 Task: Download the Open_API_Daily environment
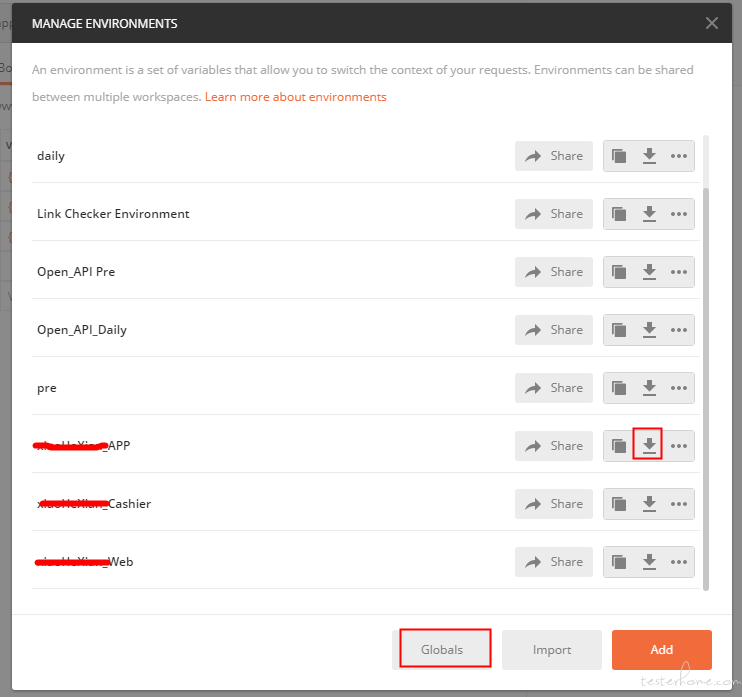pyautogui.click(x=649, y=330)
